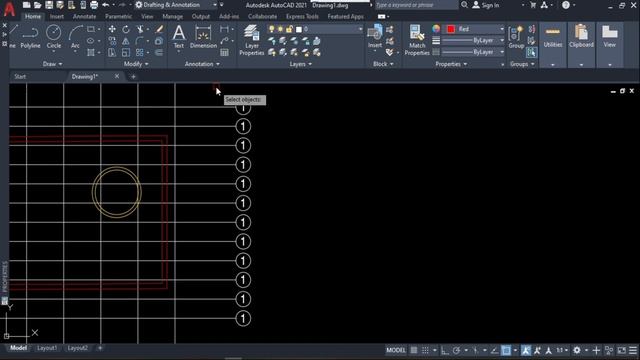Screen dimensions: 640x360
Task: Toggle group selection on/off
Action: click(x=531, y=52)
